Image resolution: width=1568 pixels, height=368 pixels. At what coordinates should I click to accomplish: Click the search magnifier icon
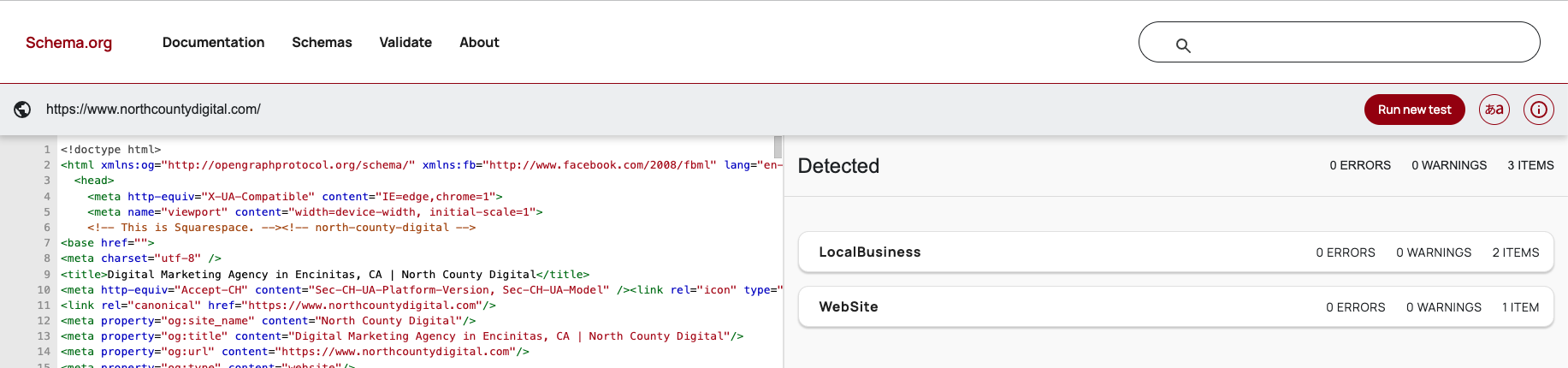point(1183,45)
